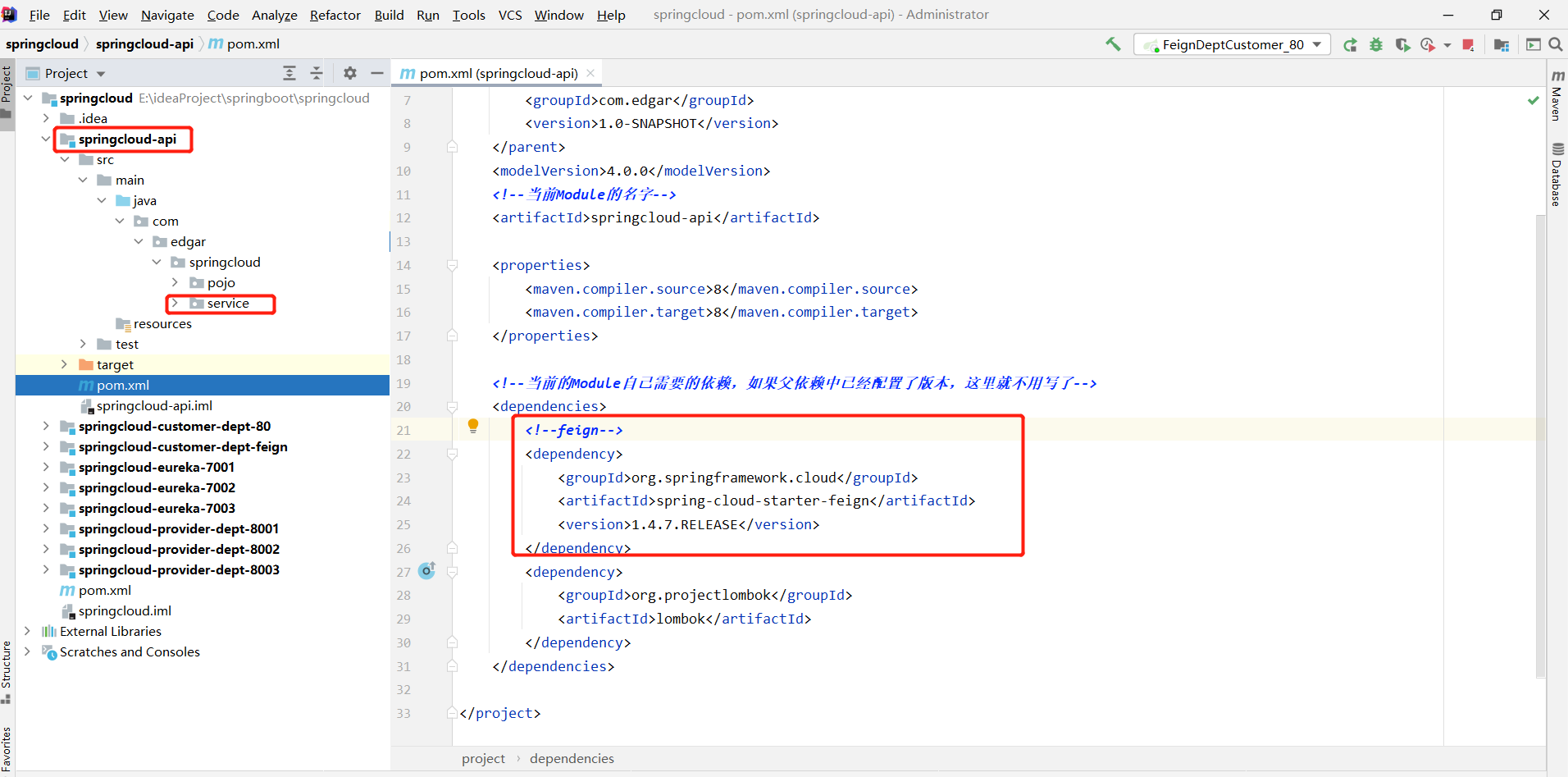Run with Coverage shield icon
The height and width of the screenshot is (777, 1568).
pos(1402,44)
